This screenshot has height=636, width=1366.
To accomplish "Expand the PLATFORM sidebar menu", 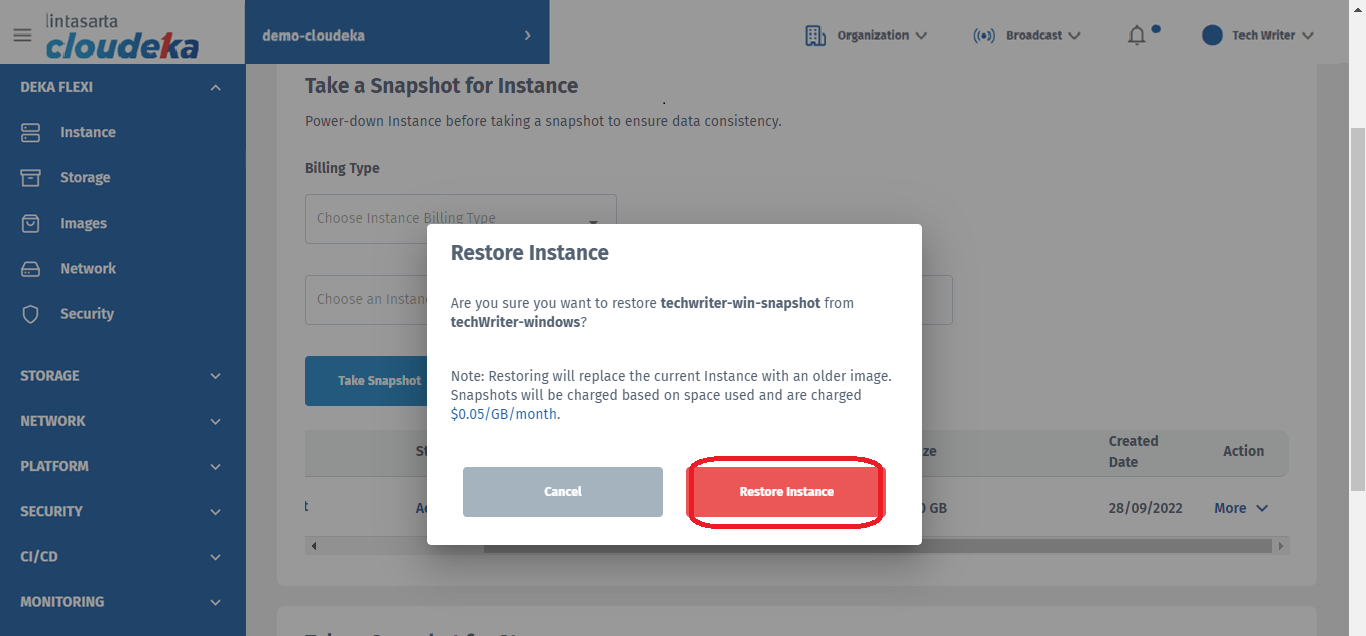I will (215, 466).
